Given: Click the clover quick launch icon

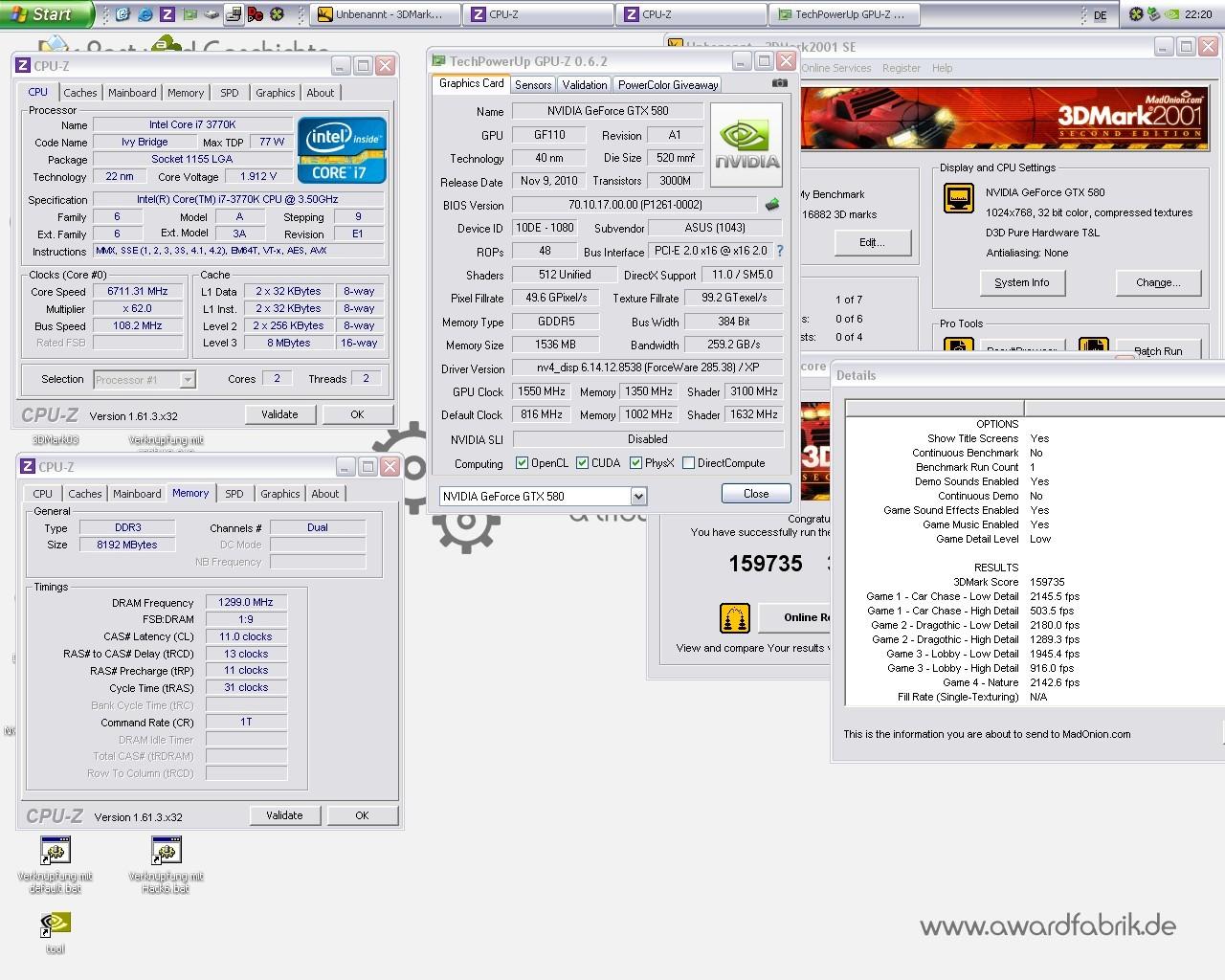Looking at the screenshot, I should point(278,14).
